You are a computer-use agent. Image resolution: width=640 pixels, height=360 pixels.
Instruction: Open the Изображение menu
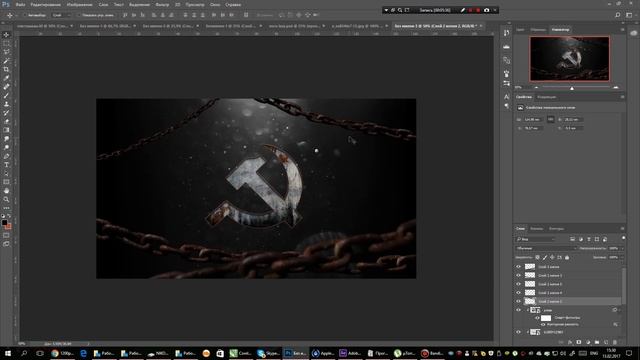[80, 4]
